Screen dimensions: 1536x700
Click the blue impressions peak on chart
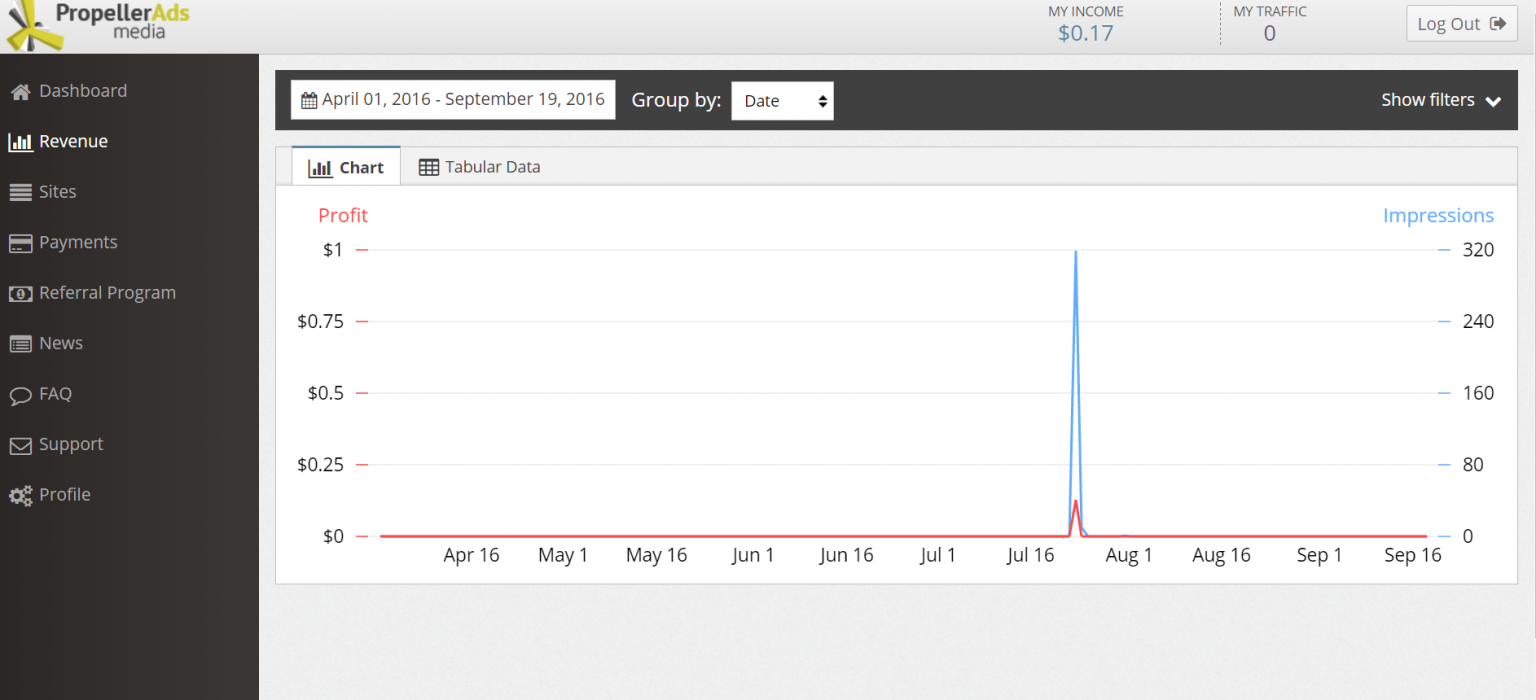[1075, 252]
